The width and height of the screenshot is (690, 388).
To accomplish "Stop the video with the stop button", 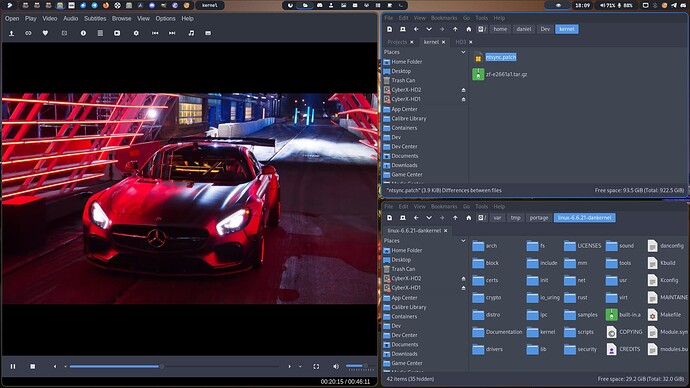I will pyautogui.click(x=33, y=366).
